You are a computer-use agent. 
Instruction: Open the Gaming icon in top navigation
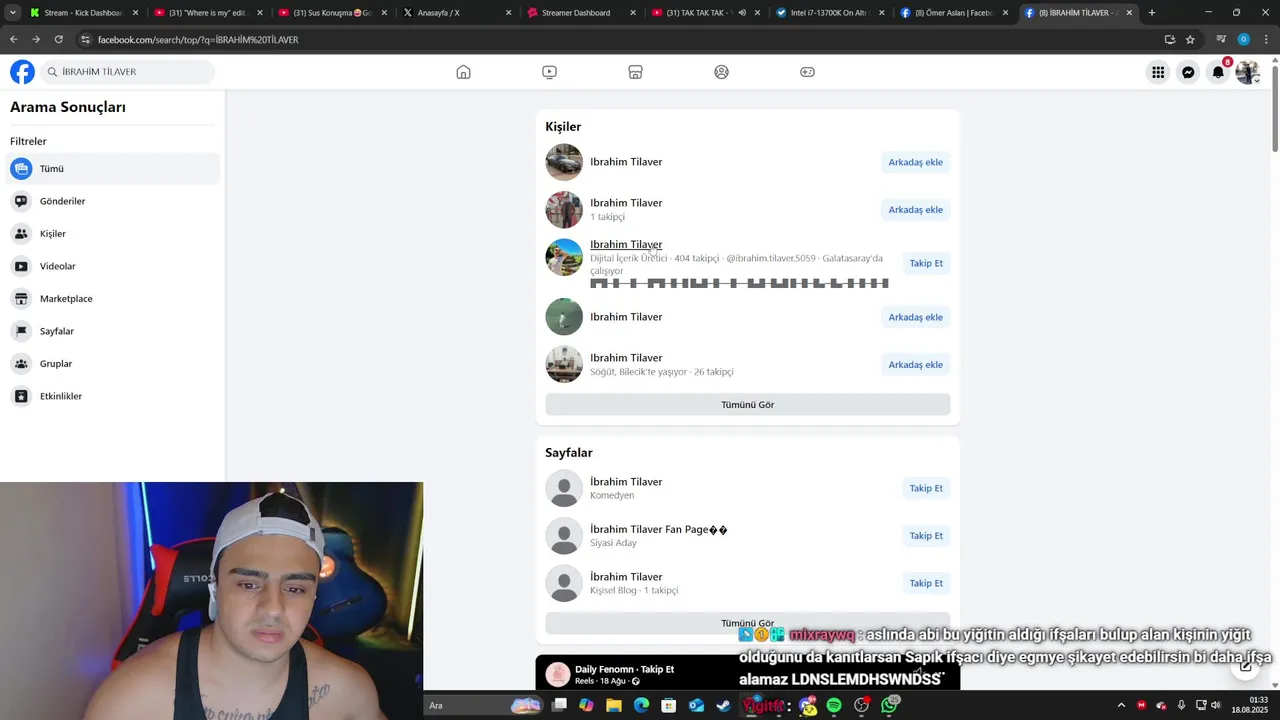807,72
